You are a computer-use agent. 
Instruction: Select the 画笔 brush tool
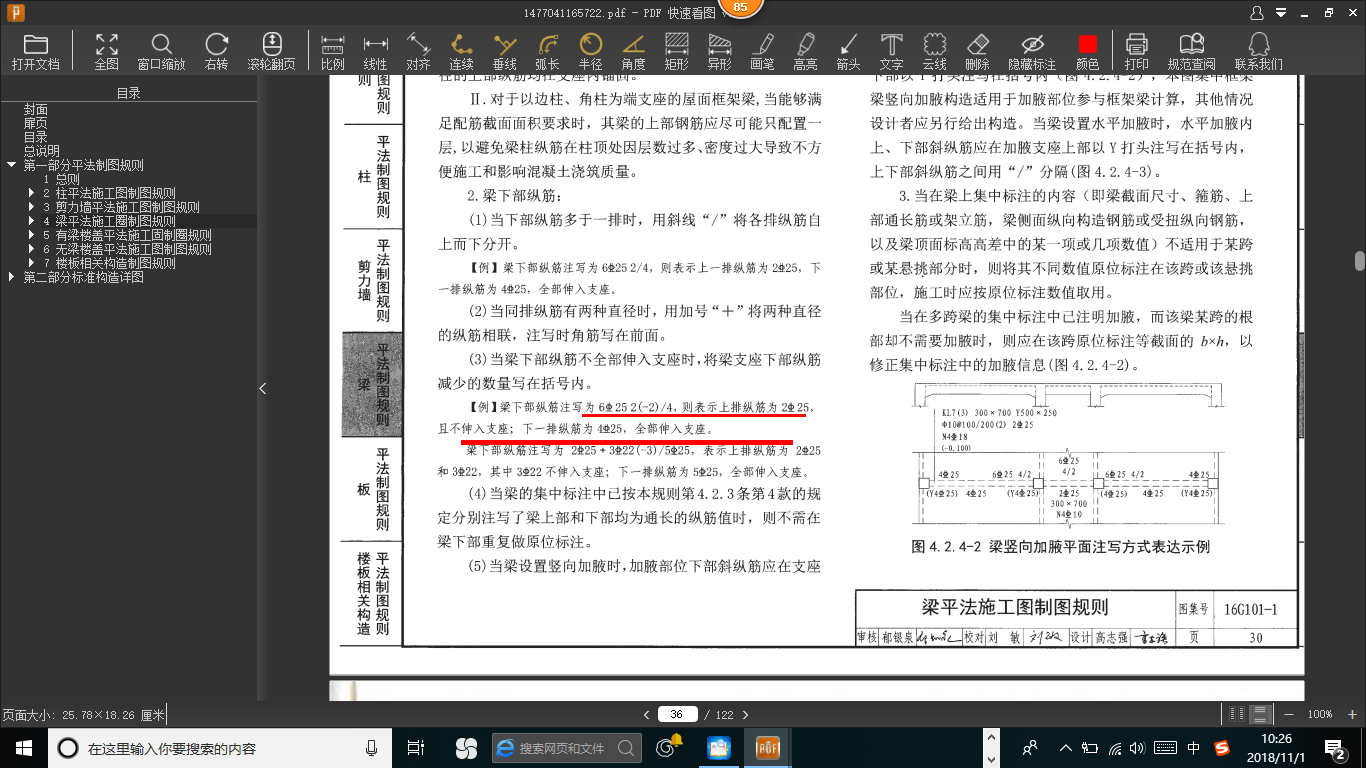tap(762, 51)
